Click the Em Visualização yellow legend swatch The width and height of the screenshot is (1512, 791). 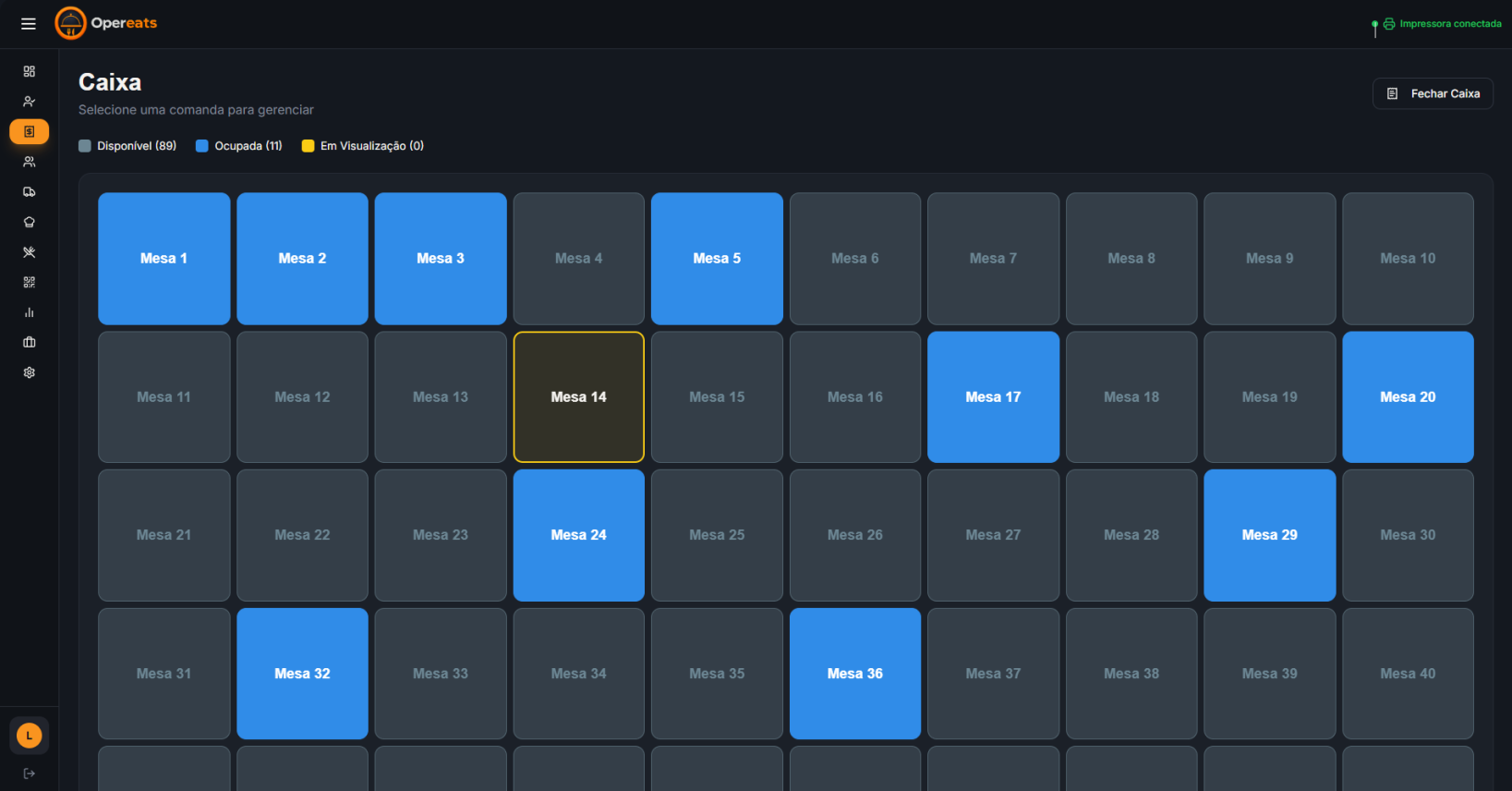[x=308, y=146]
